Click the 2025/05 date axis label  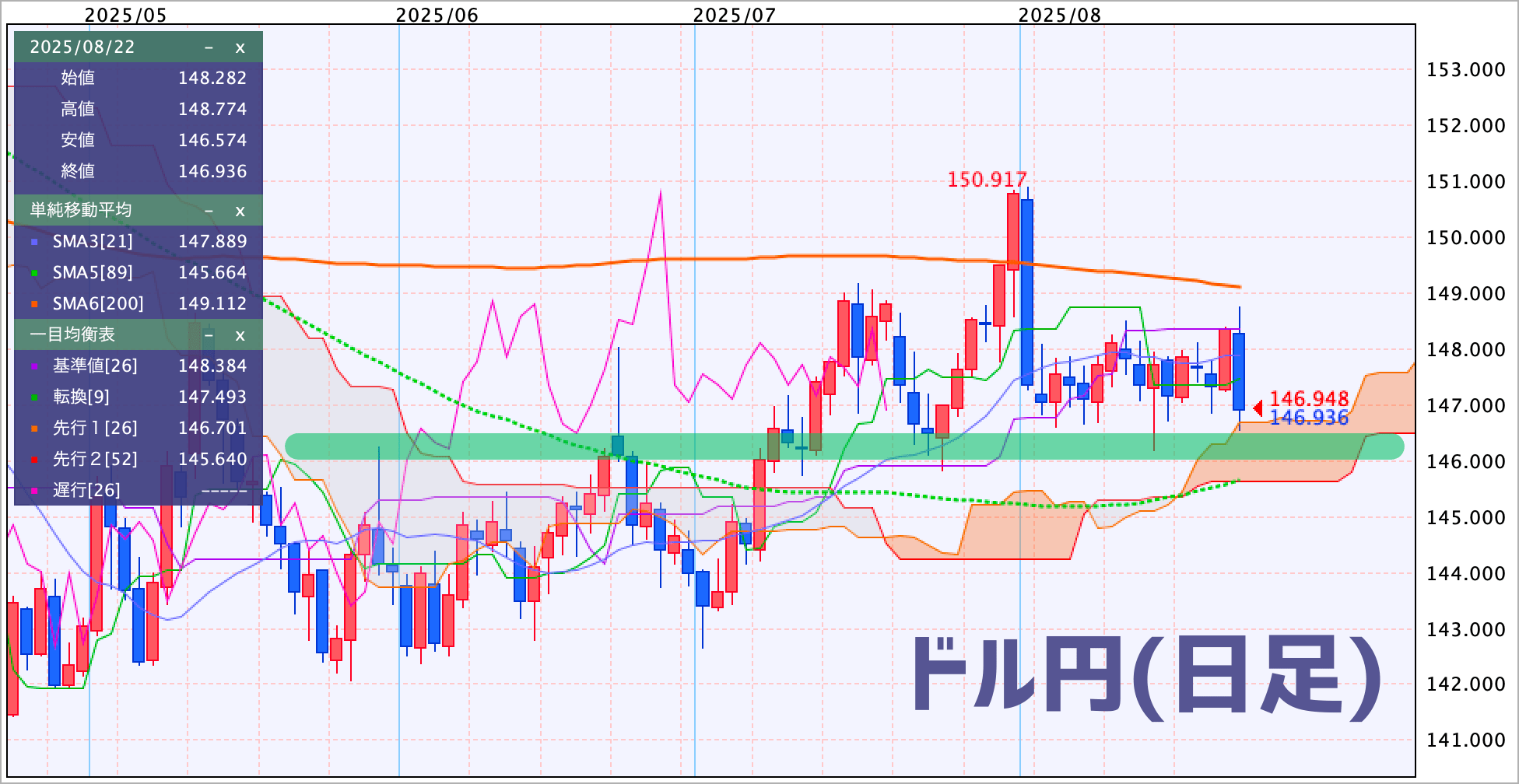click(125, 15)
